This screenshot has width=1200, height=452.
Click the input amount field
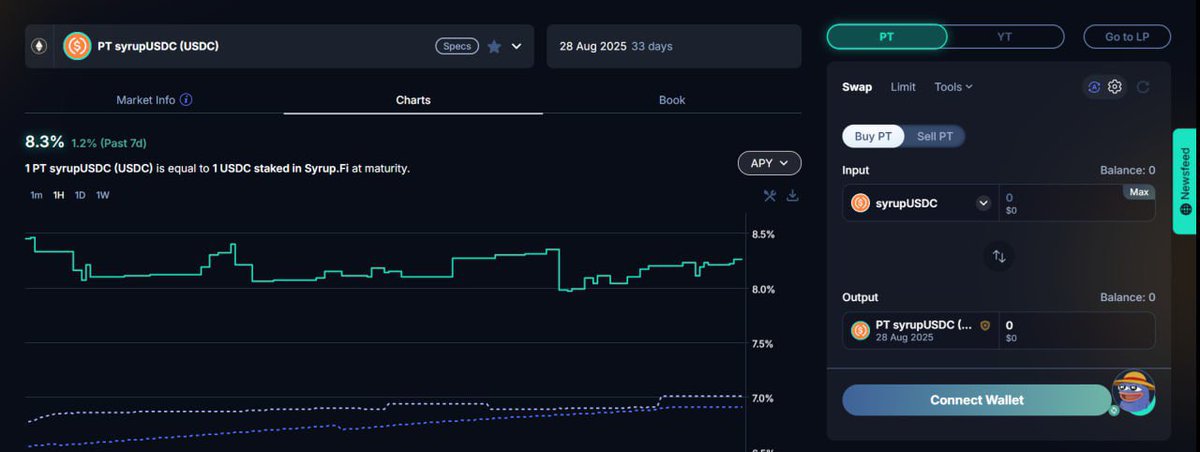click(1077, 203)
